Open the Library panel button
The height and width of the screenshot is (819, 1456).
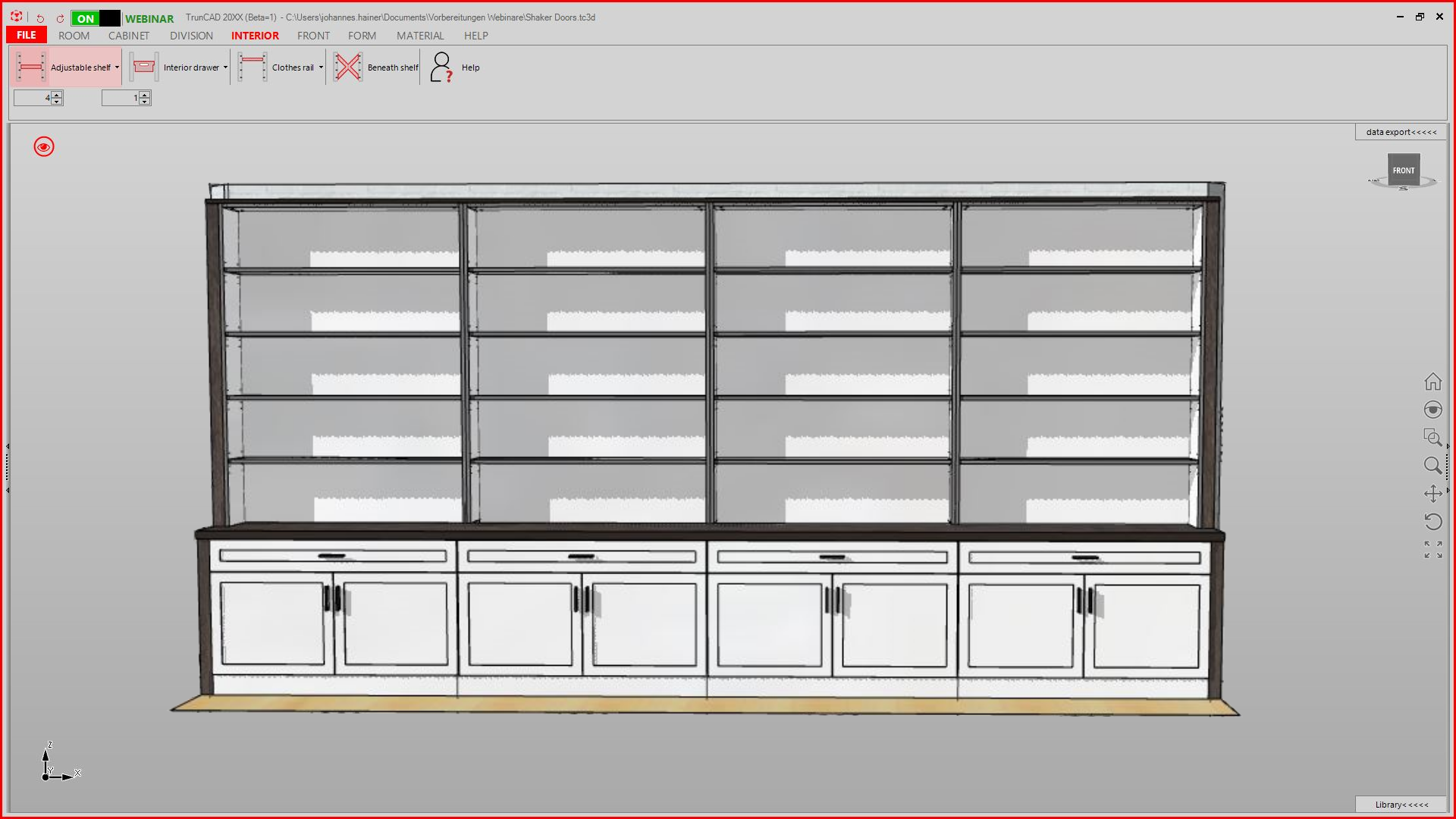(x=1401, y=805)
